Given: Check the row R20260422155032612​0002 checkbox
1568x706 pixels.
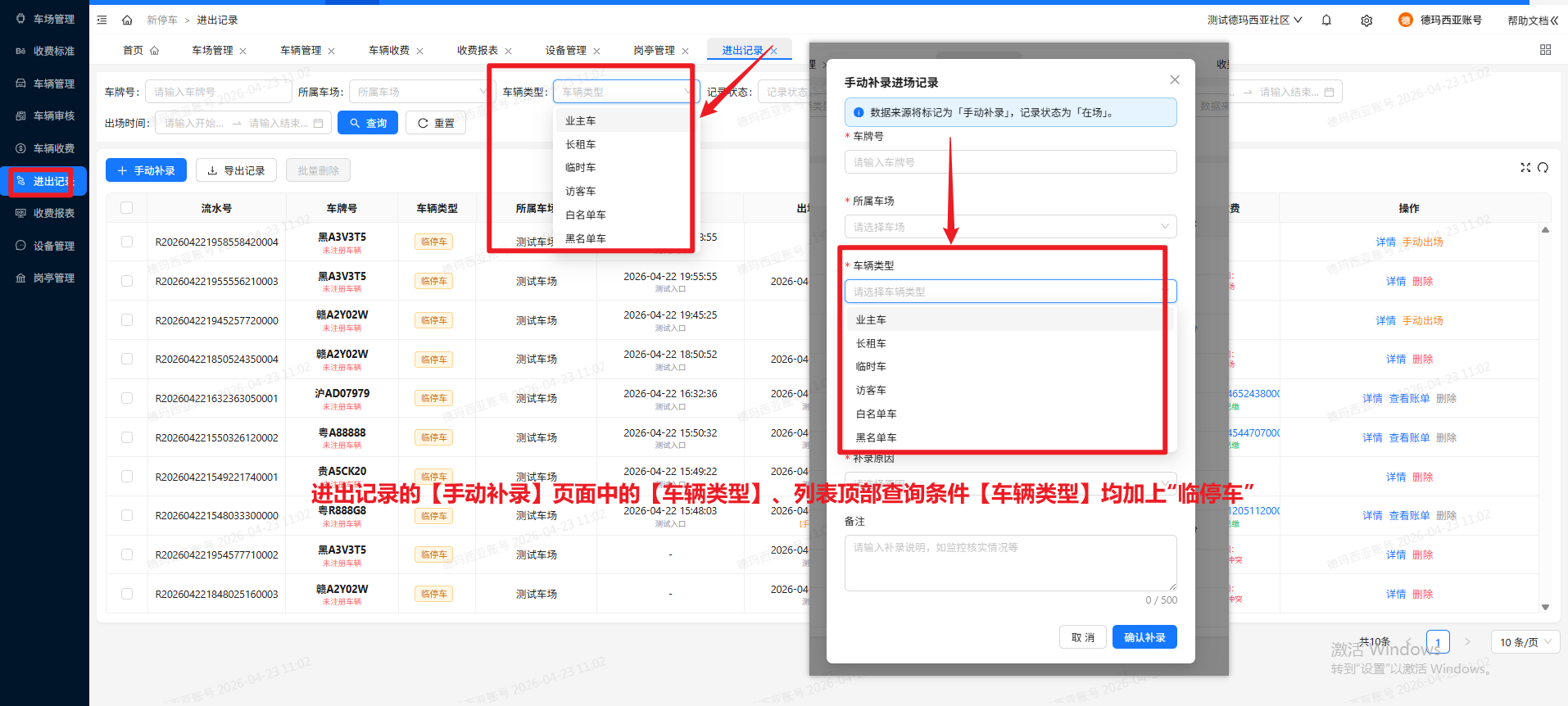Looking at the screenshot, I should (127, 437).
